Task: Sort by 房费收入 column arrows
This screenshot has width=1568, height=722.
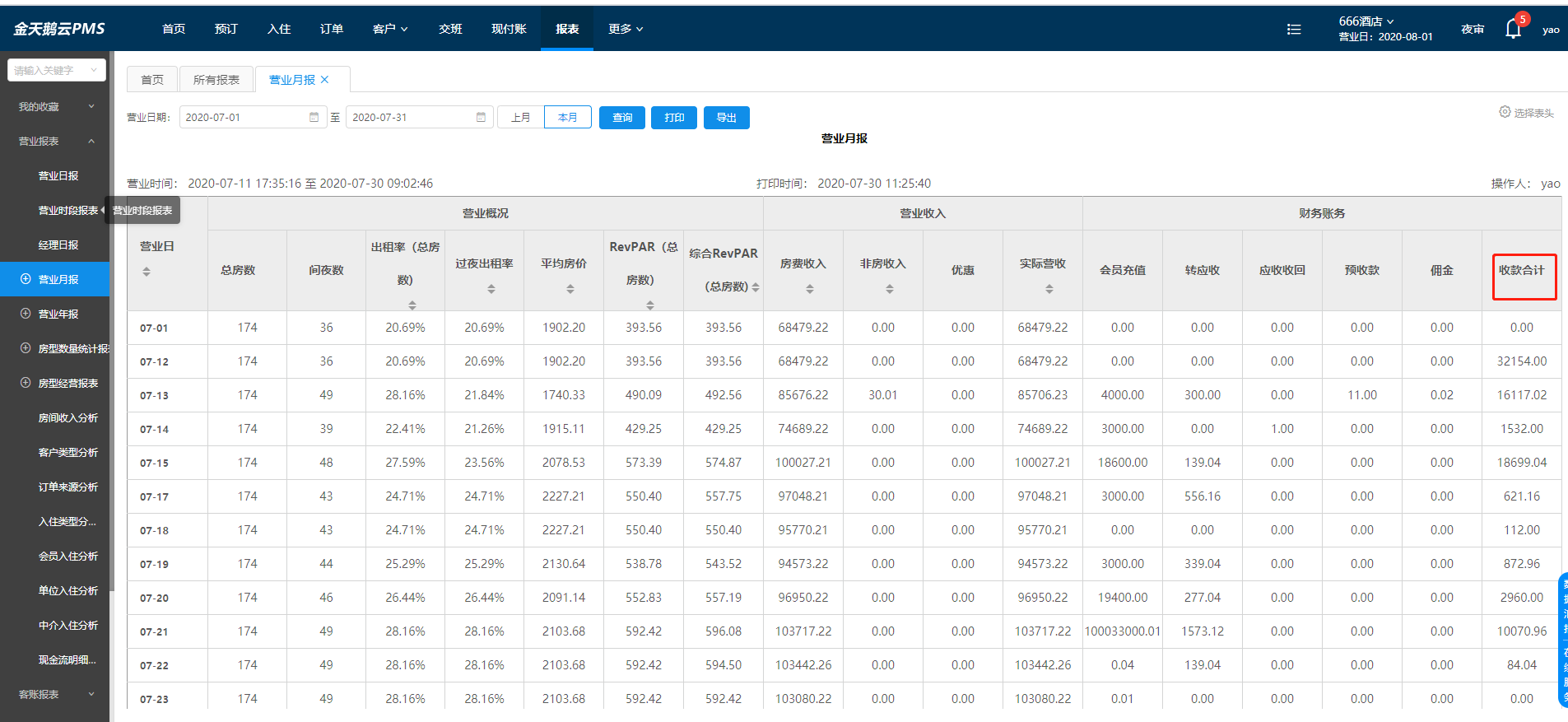Action: (810, 289)
